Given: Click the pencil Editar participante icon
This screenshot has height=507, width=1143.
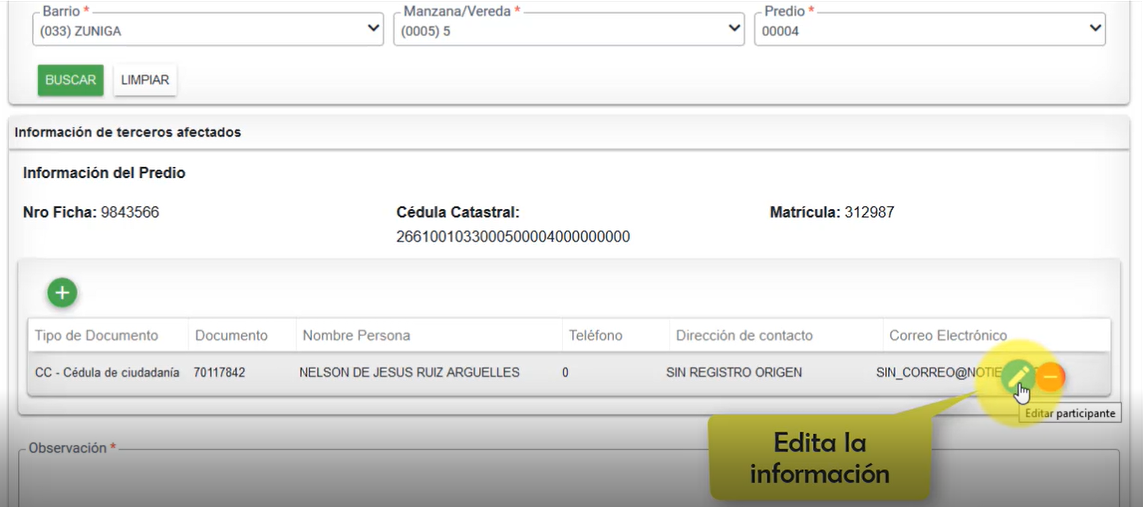Looking at the screenshot, I should coord(1017,375).
